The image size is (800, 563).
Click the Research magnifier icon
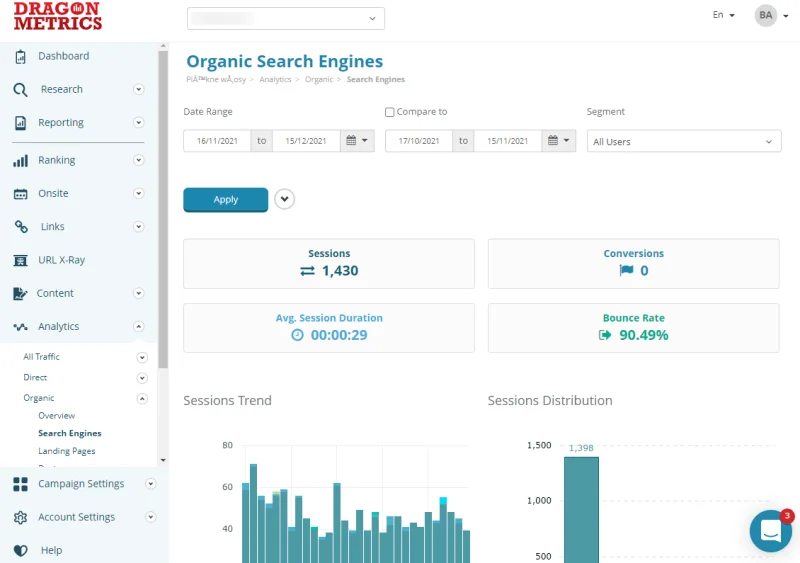coord(20,90)
